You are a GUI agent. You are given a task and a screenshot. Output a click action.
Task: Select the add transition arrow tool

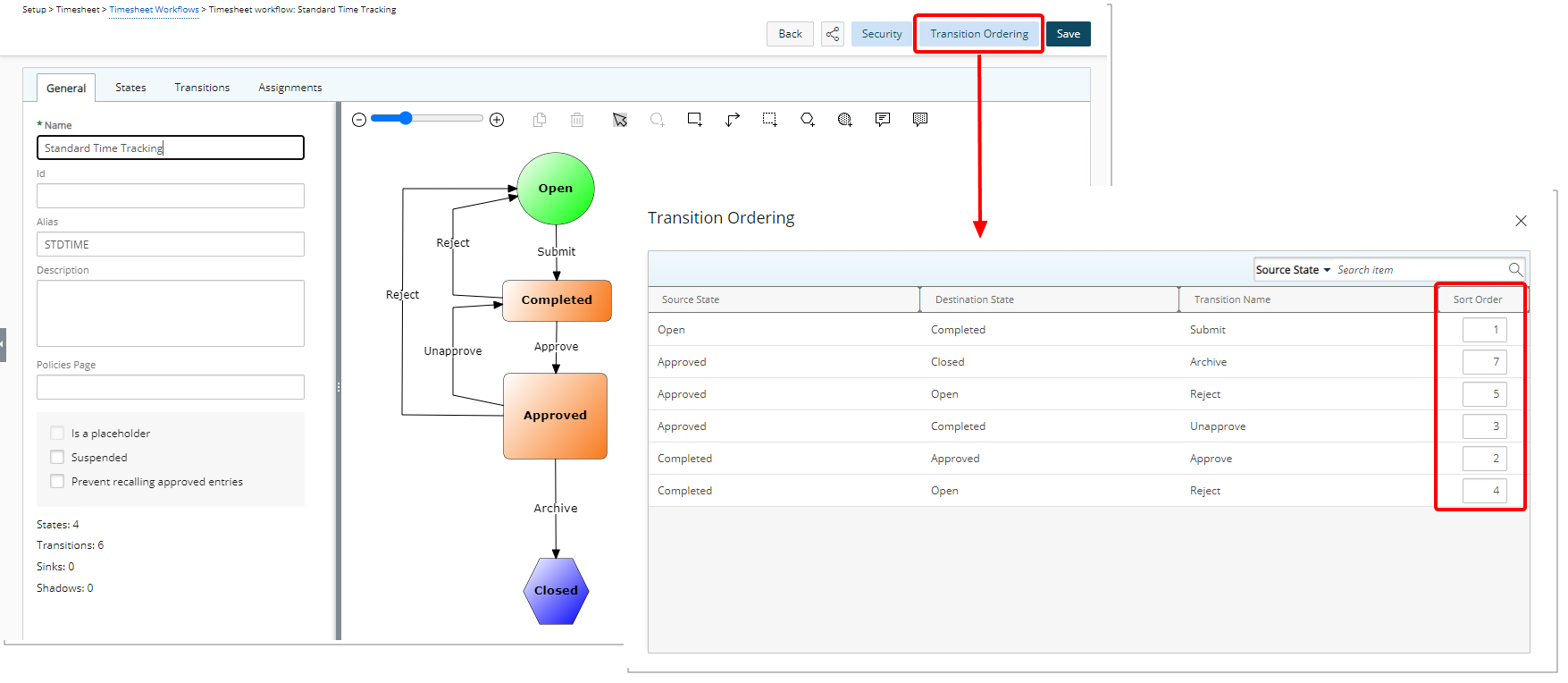coord(733,120)
